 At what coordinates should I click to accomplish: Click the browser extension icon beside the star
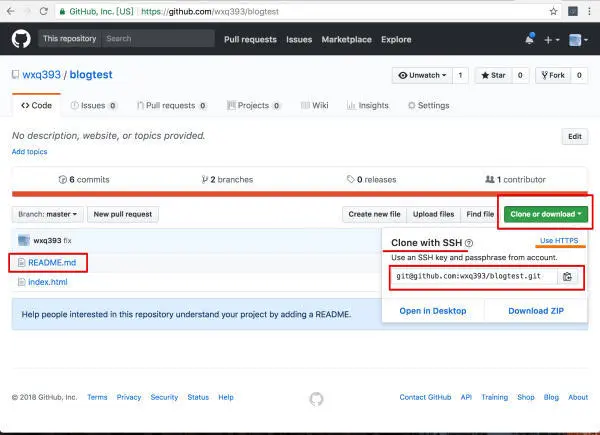[572, 11]
